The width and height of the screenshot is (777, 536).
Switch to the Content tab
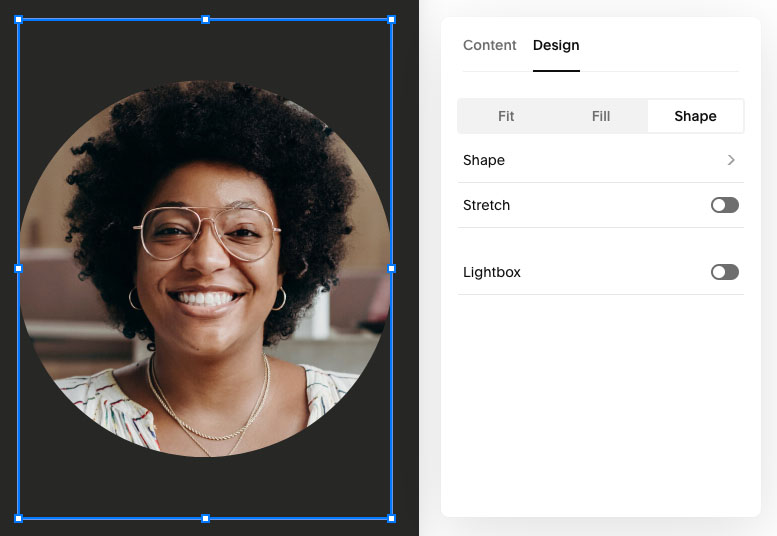point(490,45)
